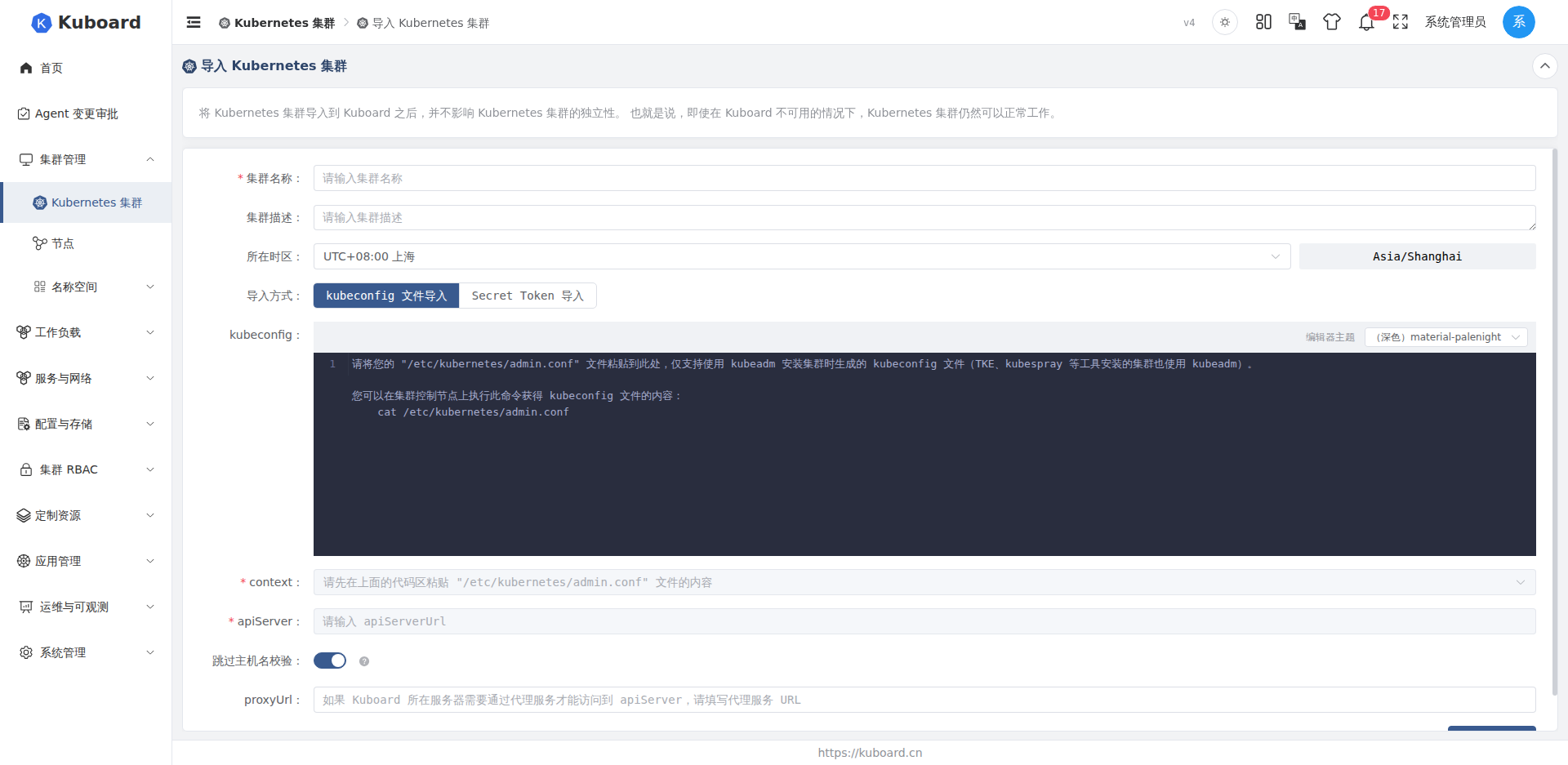Click Kubernetes 集群 breadcrumb link

point(277,23)
